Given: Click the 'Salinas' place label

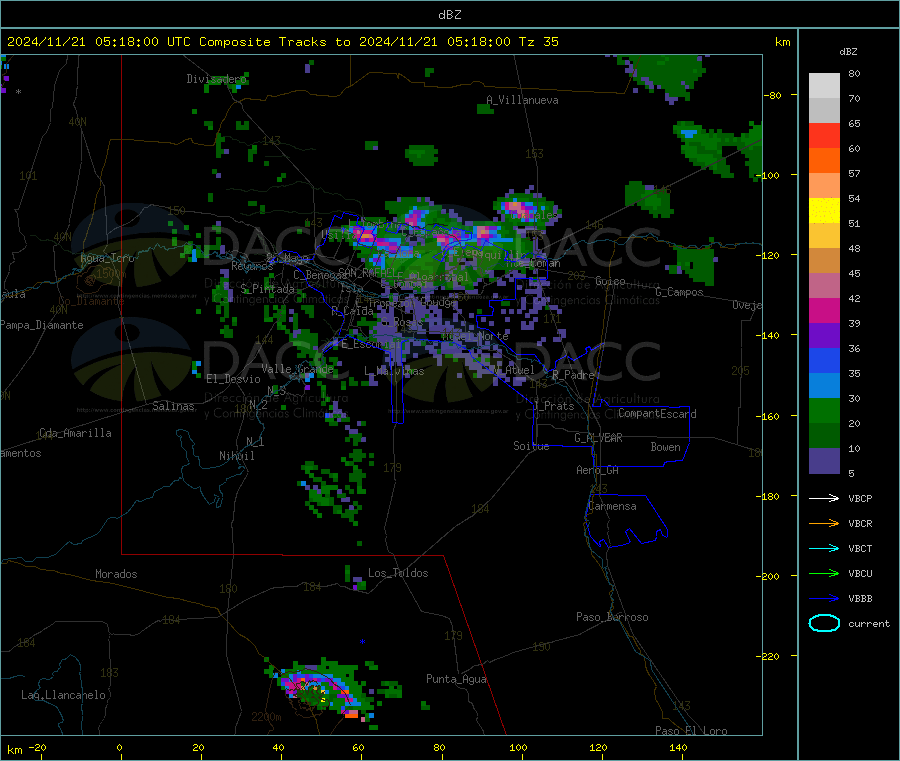Looking at the screenshot, I should 173,406.
